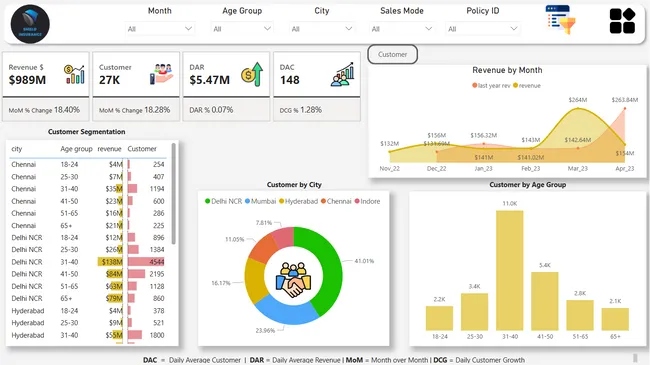Click the Revenue bar chart coin icon

tap(74, 74)
